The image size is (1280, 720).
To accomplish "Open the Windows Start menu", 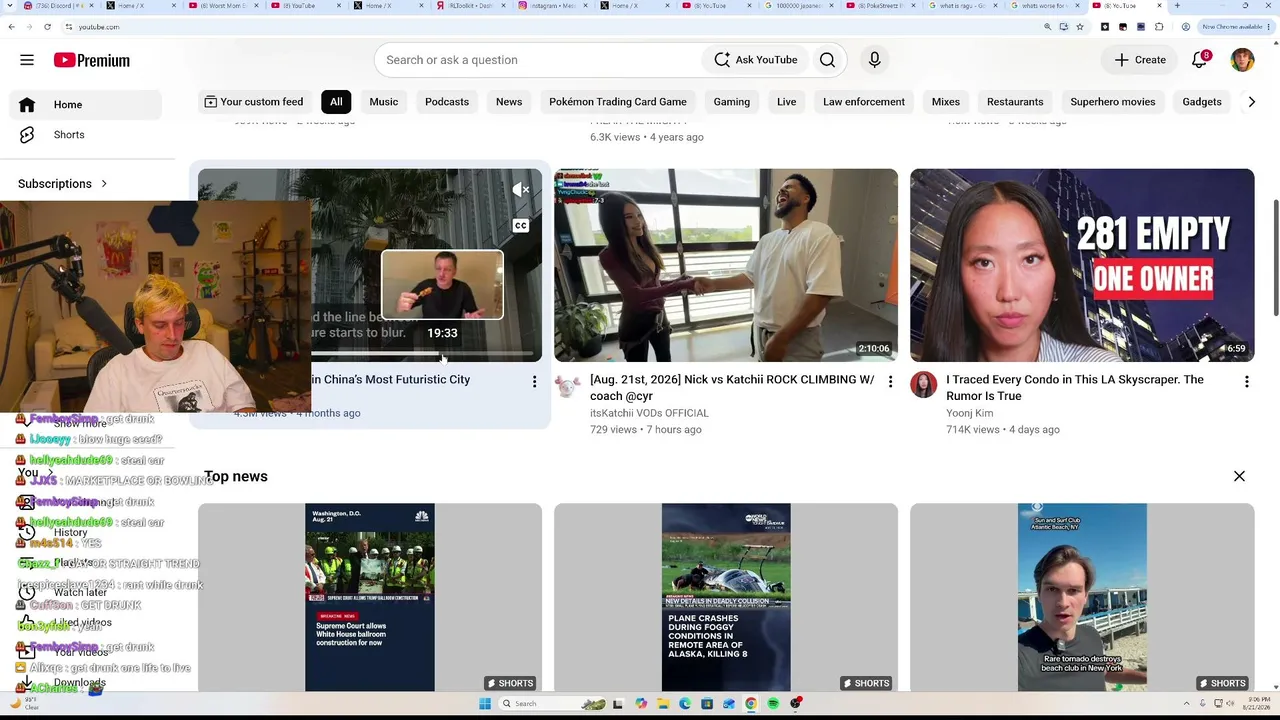I will pyautogui.click(x=485, y=704).
